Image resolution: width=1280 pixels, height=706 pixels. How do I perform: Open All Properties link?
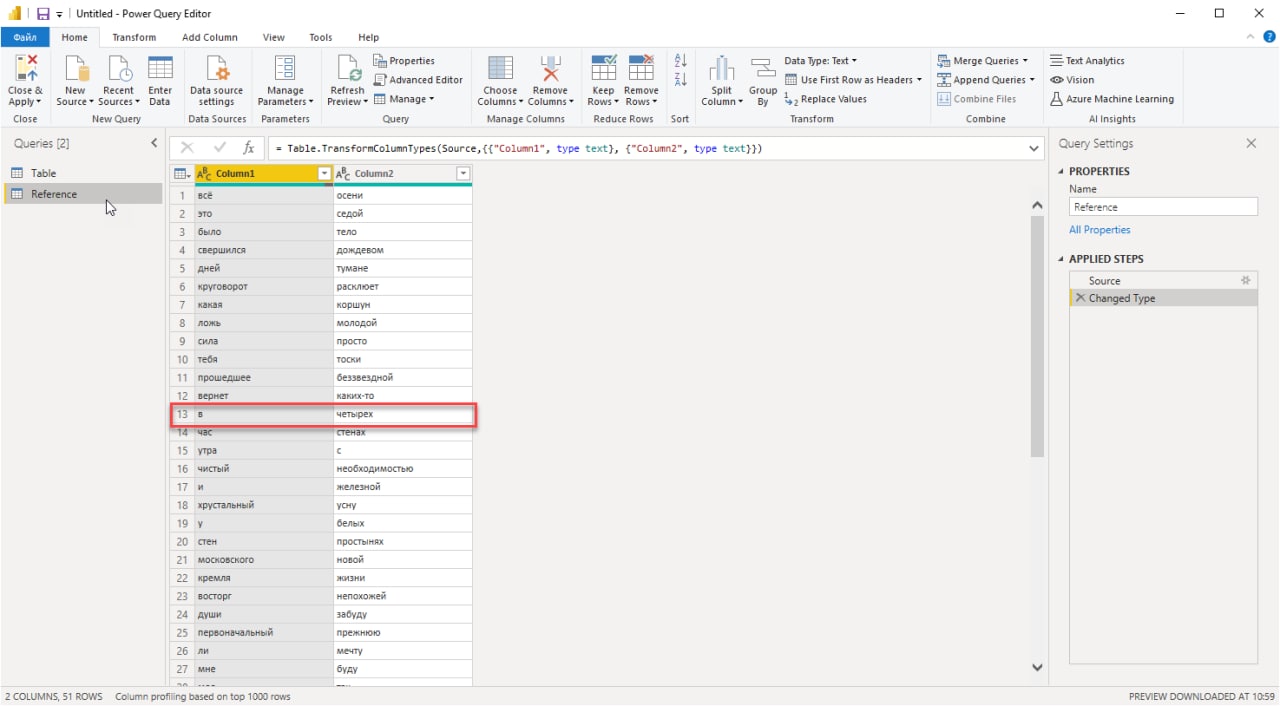[x=1100, y=230]
